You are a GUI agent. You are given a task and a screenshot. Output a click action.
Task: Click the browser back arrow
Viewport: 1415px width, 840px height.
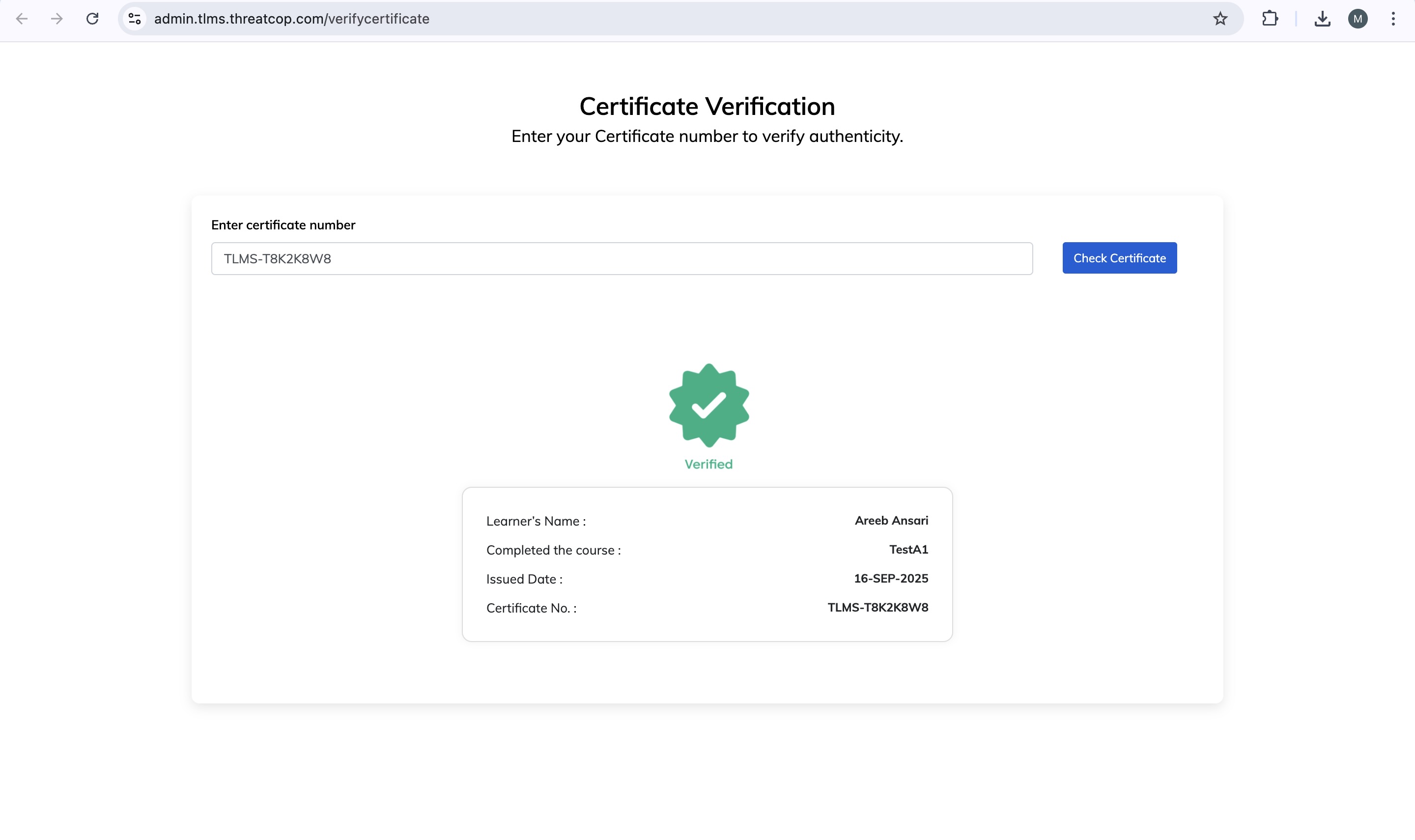pos(22,19)
